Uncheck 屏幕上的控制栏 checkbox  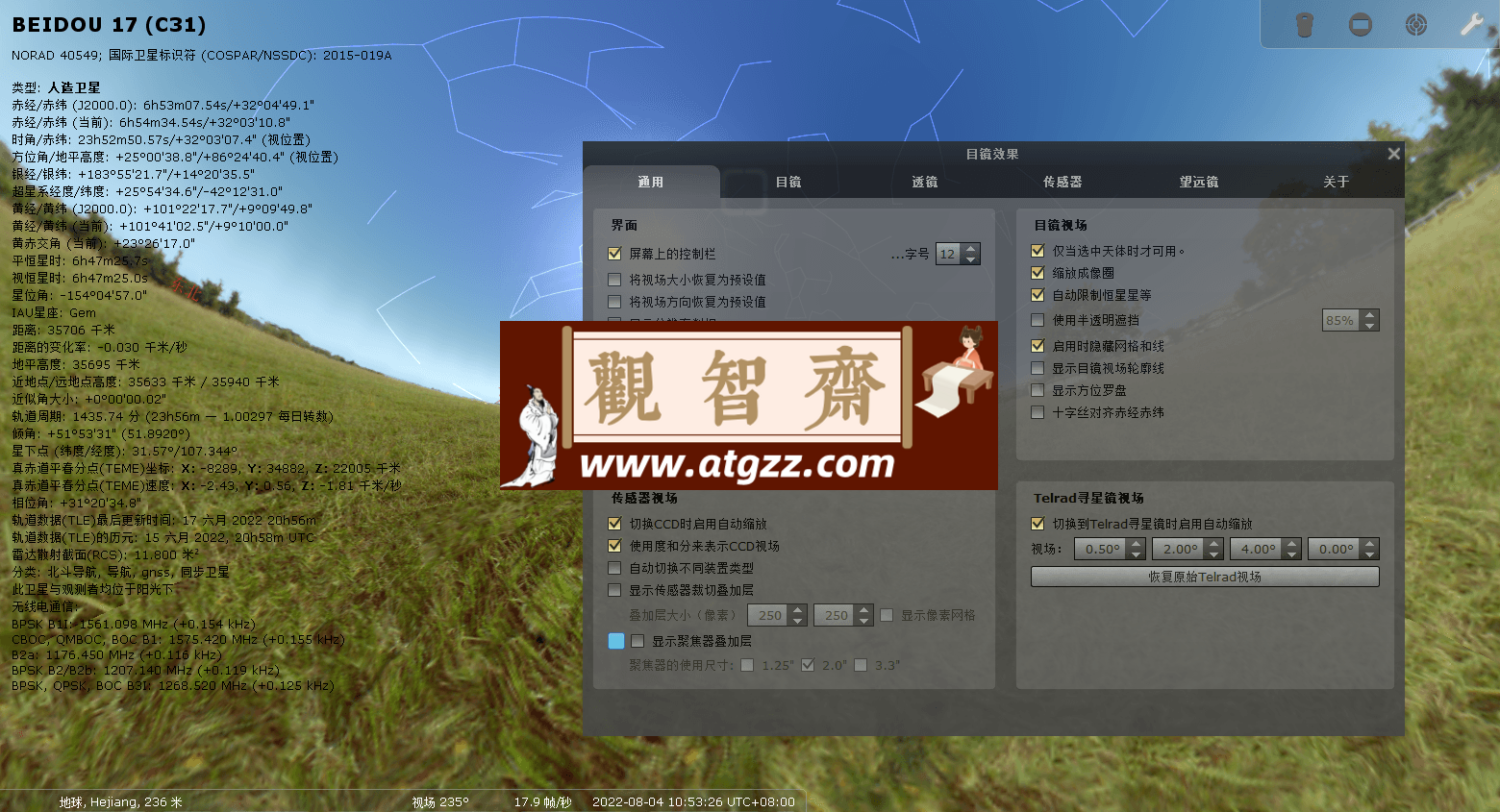pos(614,254)
